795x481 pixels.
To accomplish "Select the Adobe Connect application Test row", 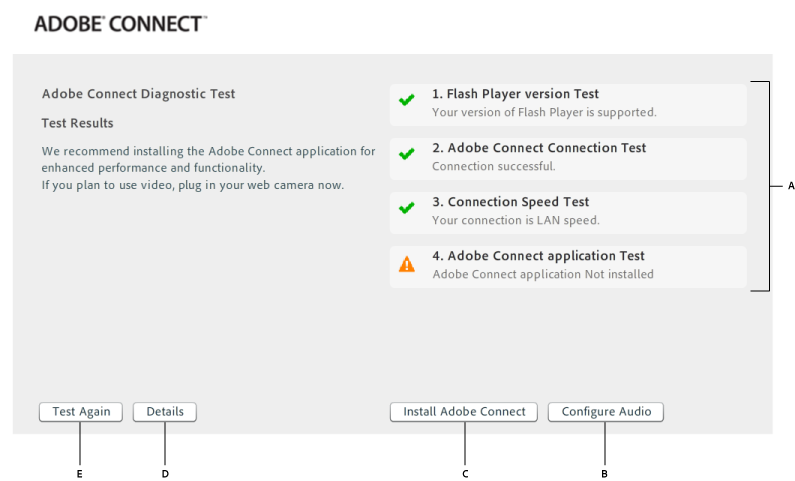I will (x=568, y=267).
